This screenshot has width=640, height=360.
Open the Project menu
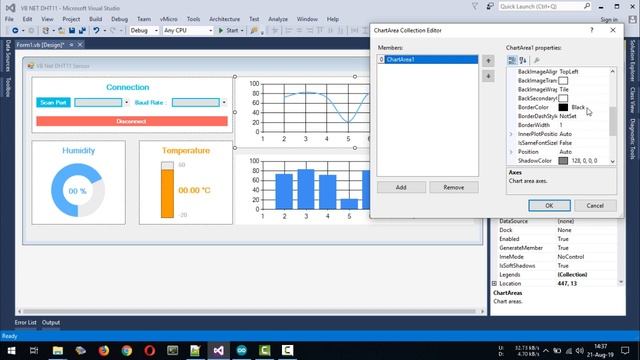point(71,19)
